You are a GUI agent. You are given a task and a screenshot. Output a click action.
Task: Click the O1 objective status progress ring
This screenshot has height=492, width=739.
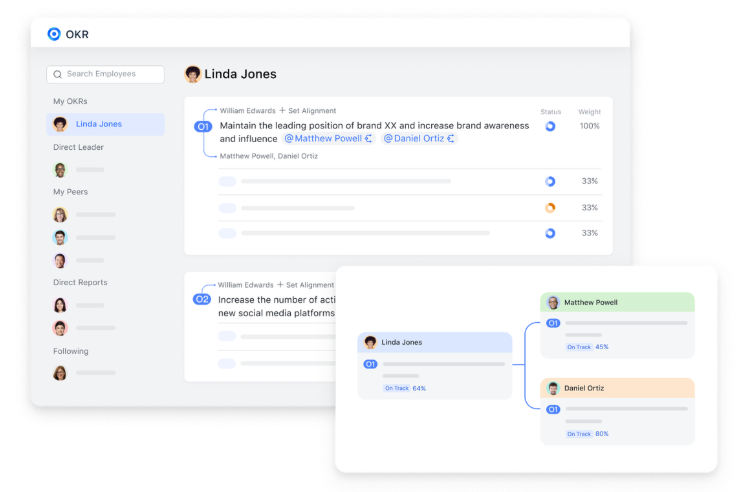[x=550, y=127]
